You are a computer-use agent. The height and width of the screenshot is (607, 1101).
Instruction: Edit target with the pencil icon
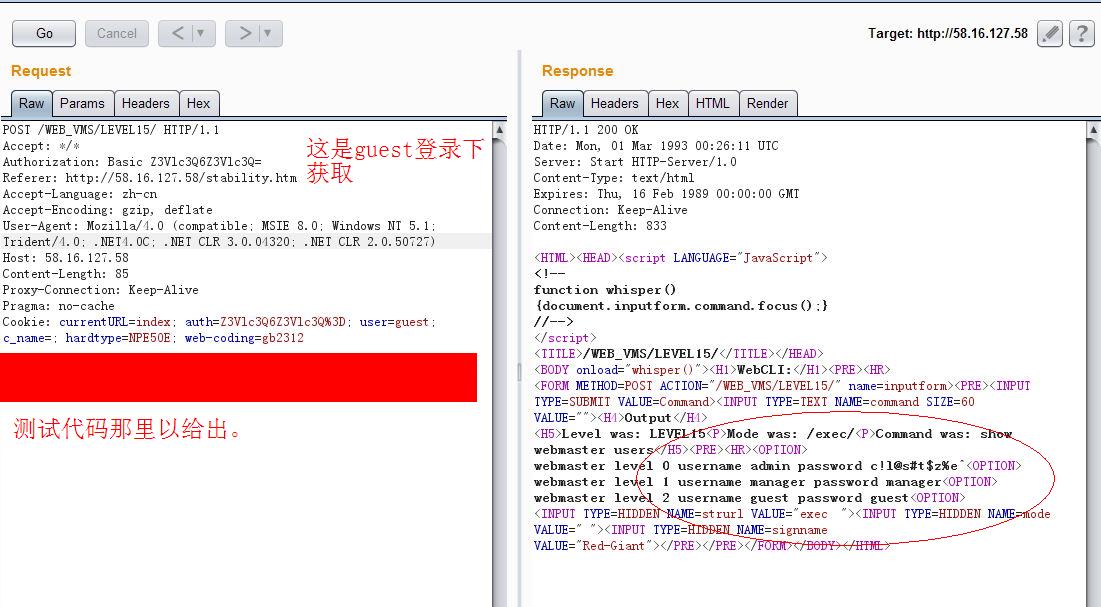click(1050, 34)
